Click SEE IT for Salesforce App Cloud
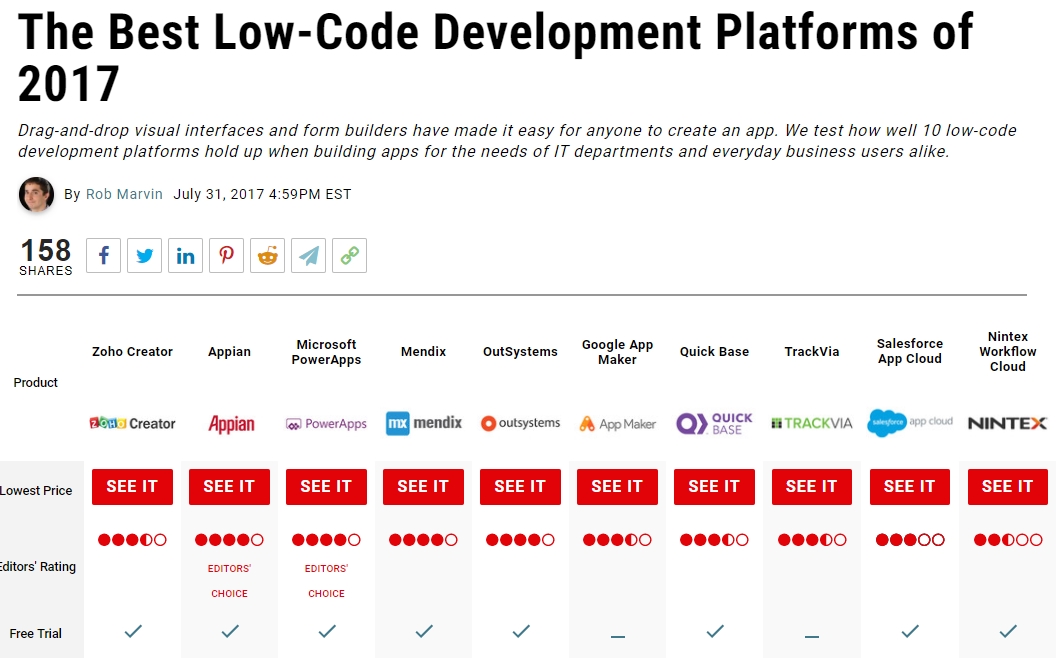1056x658 pixels. [910, 486]
